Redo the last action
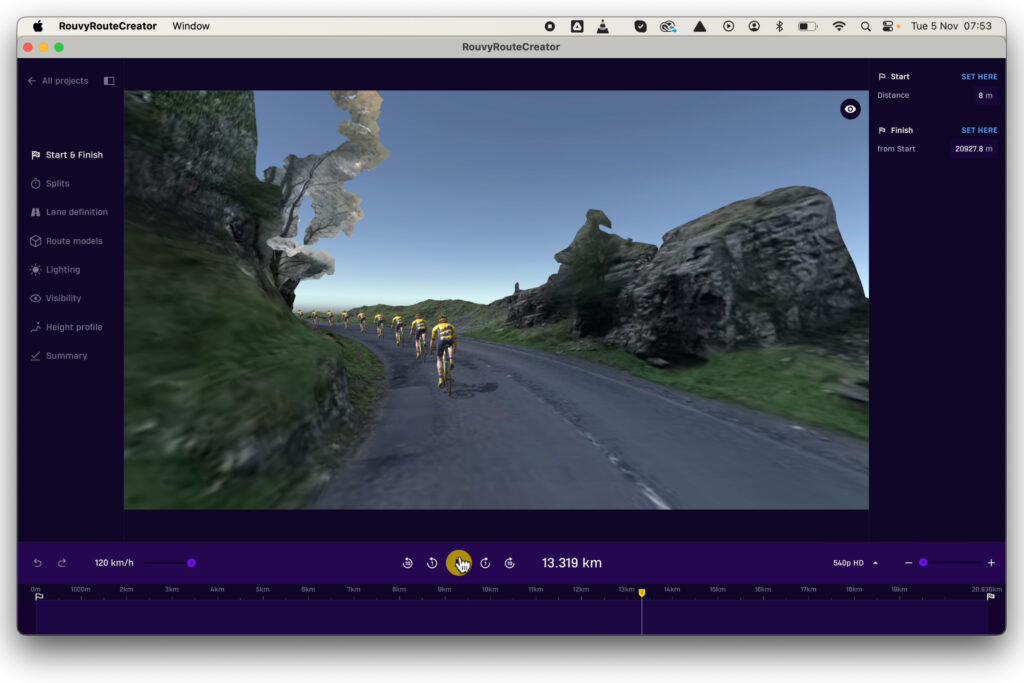 61,563
